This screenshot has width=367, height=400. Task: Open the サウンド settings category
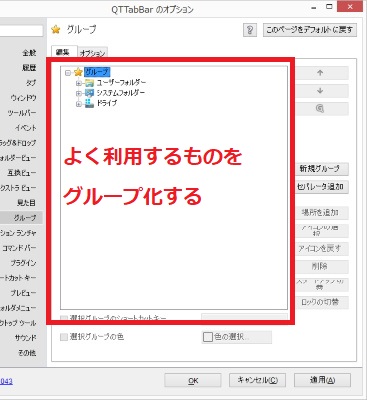pos(25,338)
